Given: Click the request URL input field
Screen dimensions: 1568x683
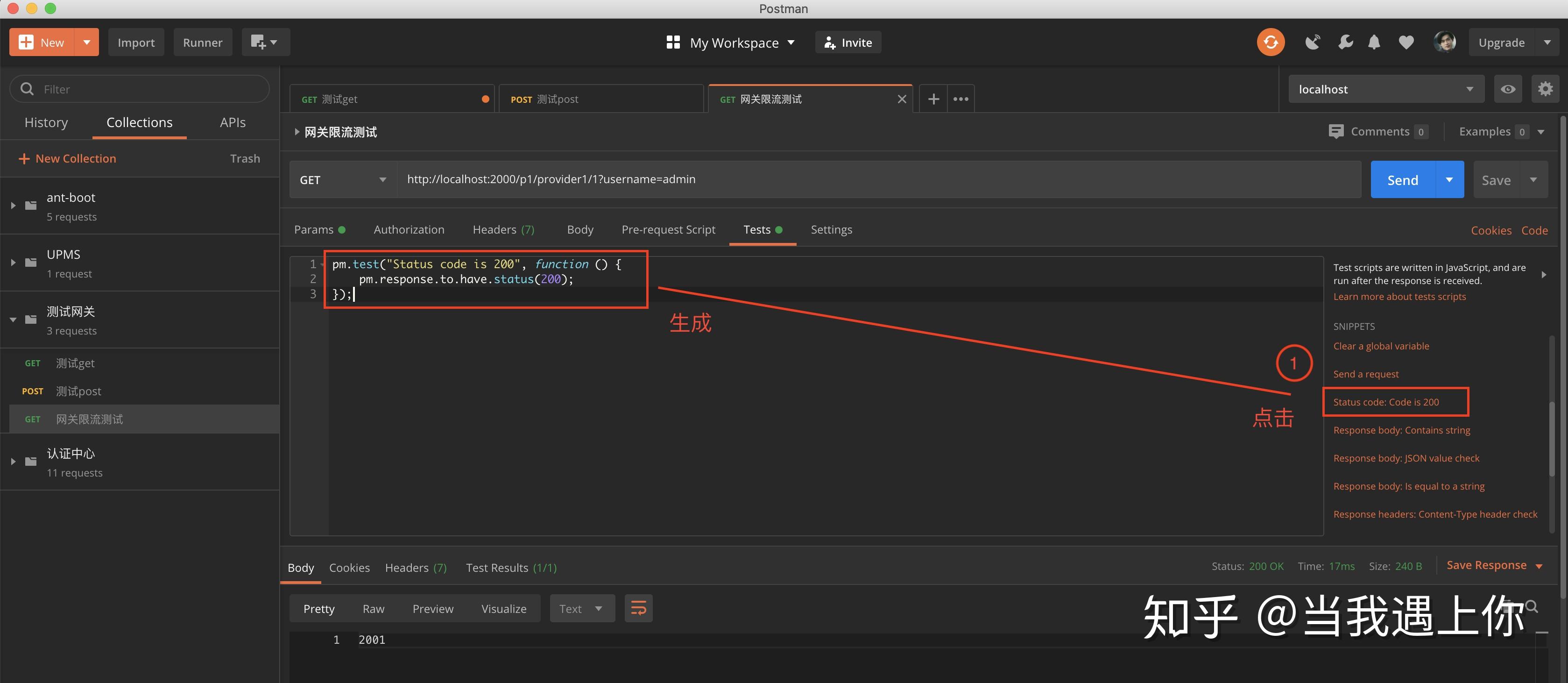Looking at the screenshot, I should (x=879, y=179).
